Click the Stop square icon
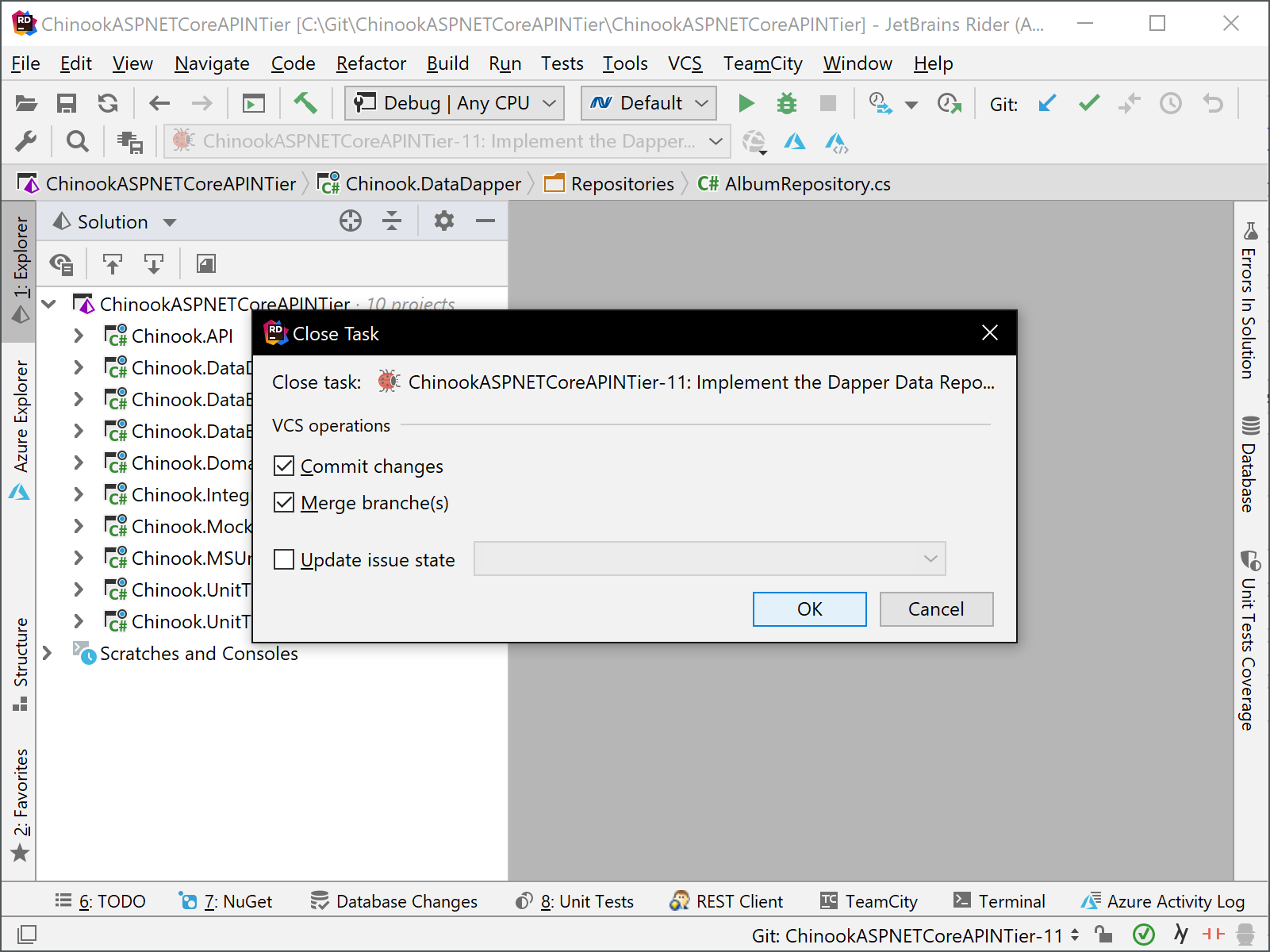 tap(828, 103)
